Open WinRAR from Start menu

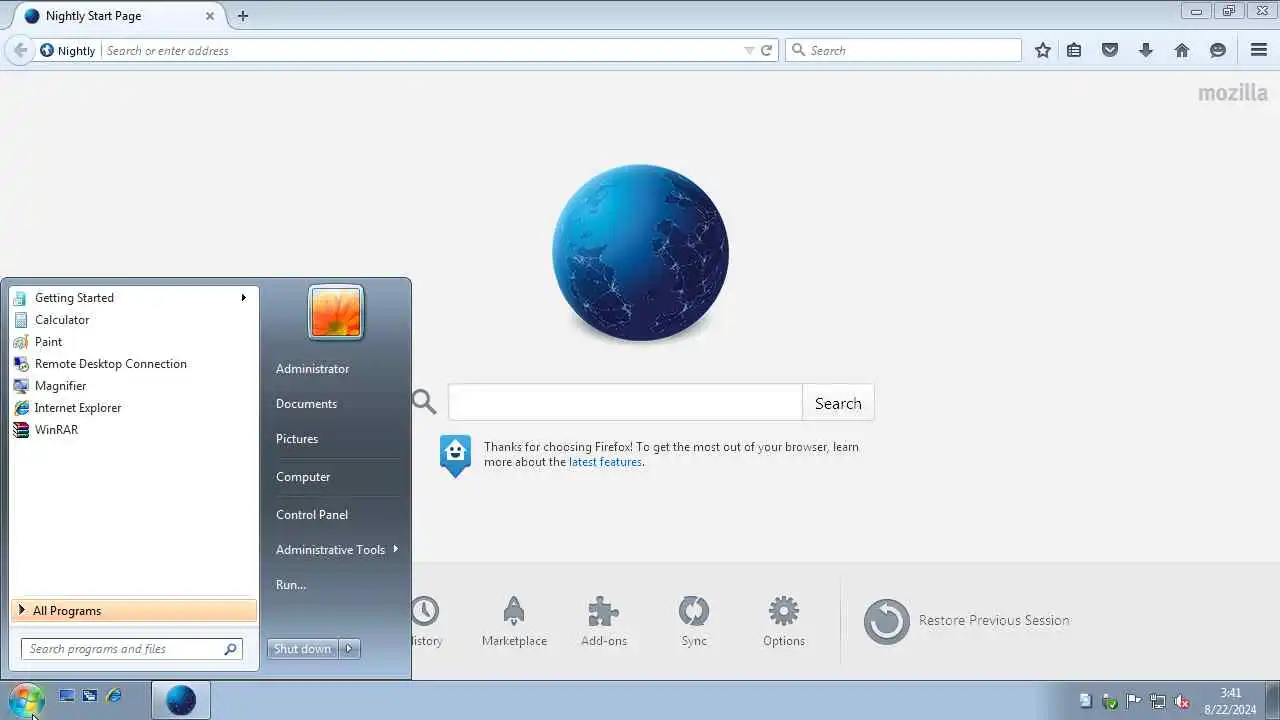133,430
